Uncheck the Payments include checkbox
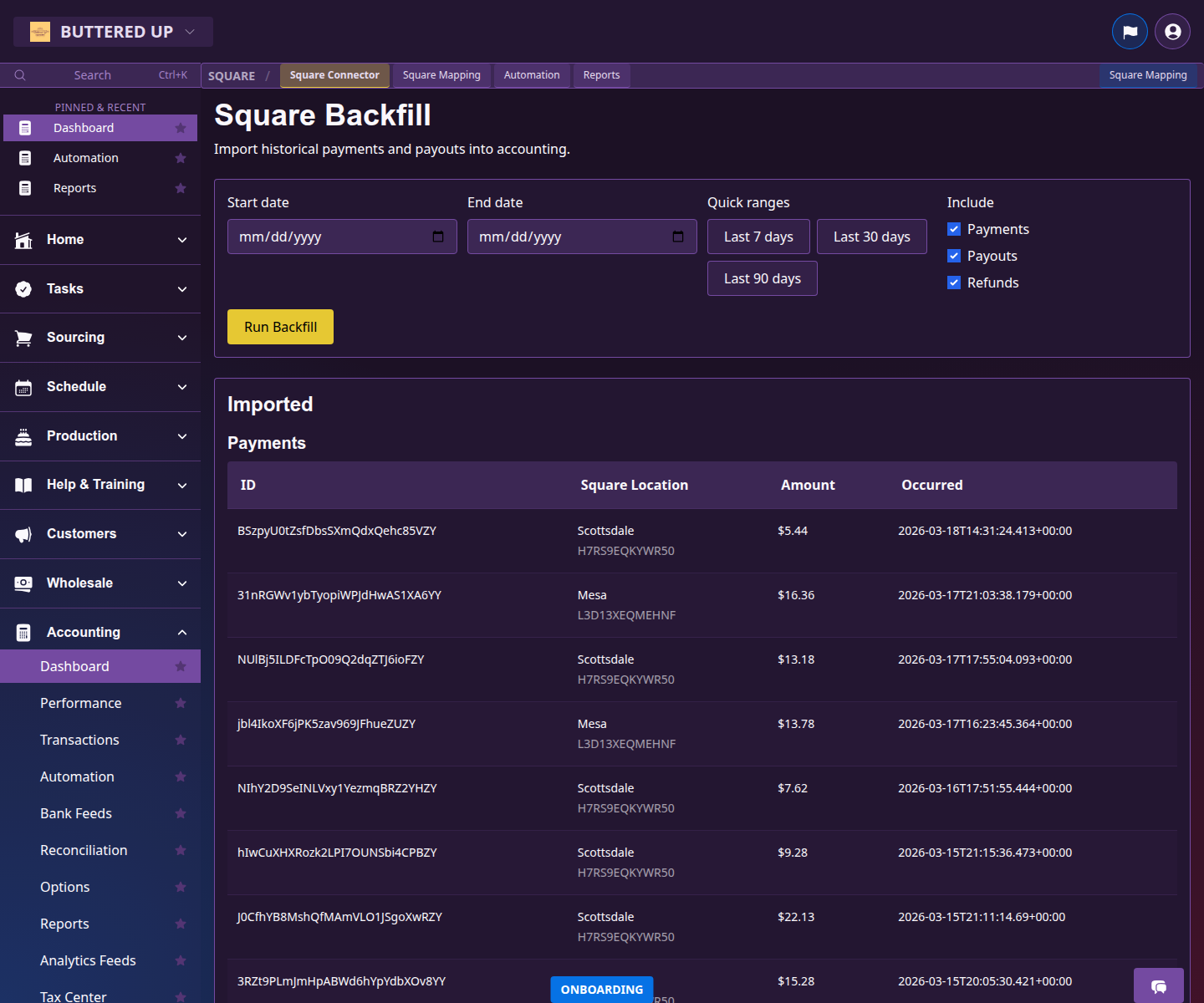The width and height of the screenshot is (1204, 1003). point(954,229)
